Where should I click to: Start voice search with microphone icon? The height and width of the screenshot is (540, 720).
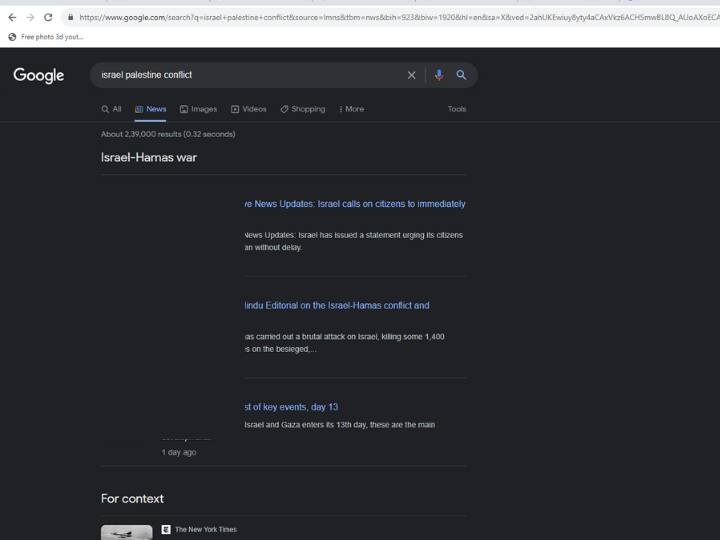pos(439,75)
